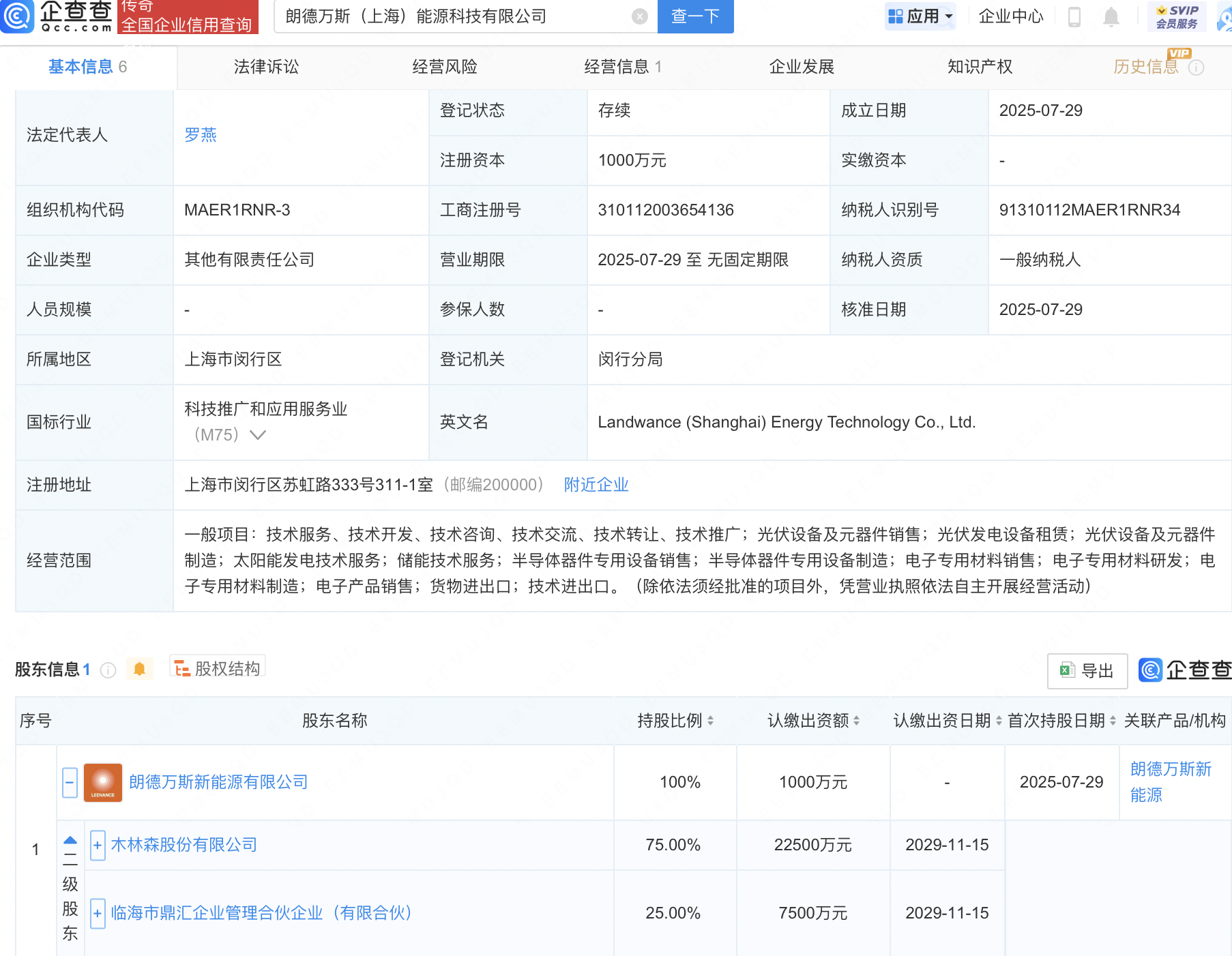Switch to the 企业发展 tab
Screen dimensions: 1232x956
(802, 67)
